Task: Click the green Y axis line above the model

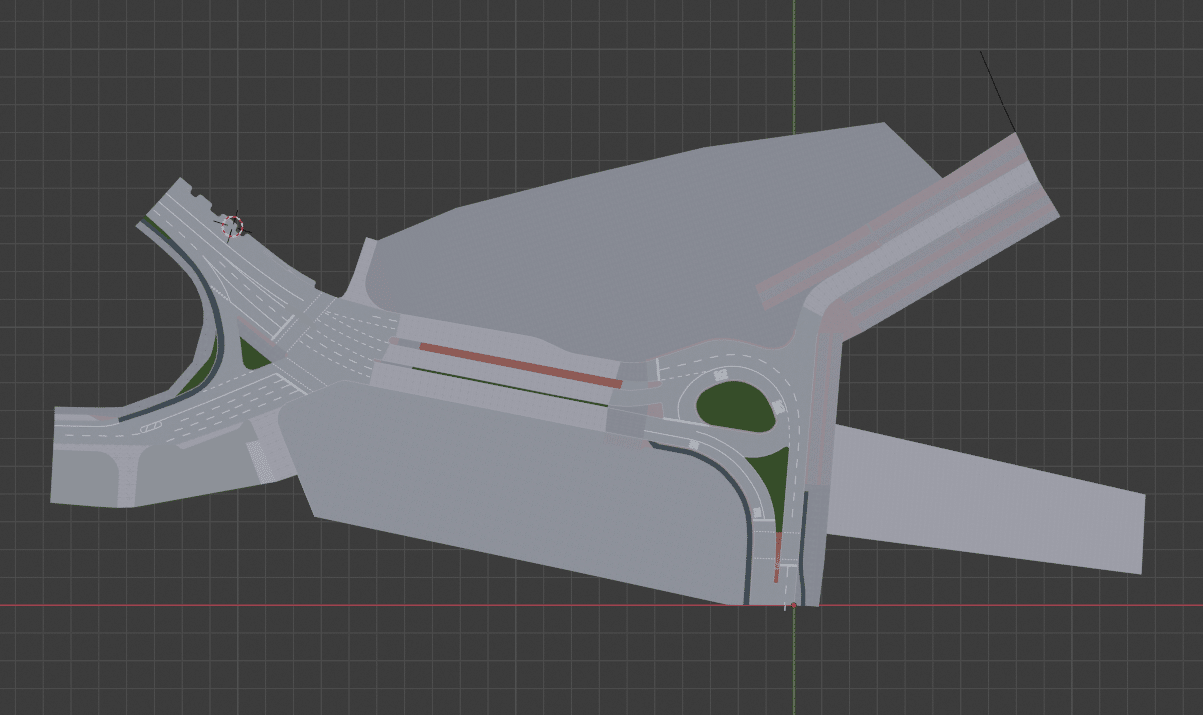Action: pyautogui.click(x=794, y=60)
